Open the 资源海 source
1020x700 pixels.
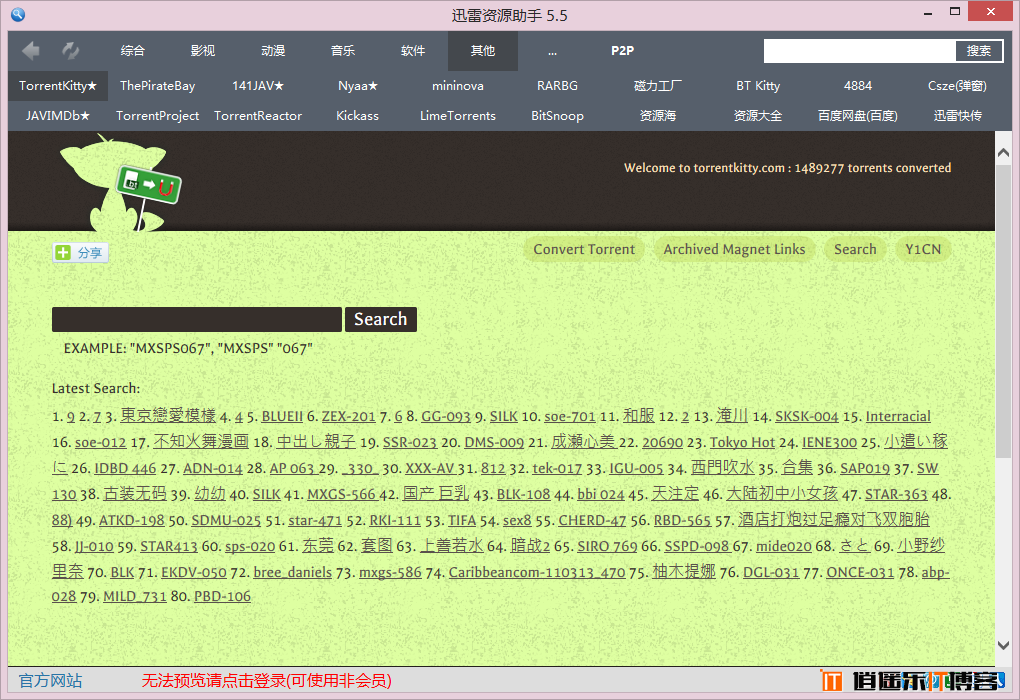click(658, 116)
